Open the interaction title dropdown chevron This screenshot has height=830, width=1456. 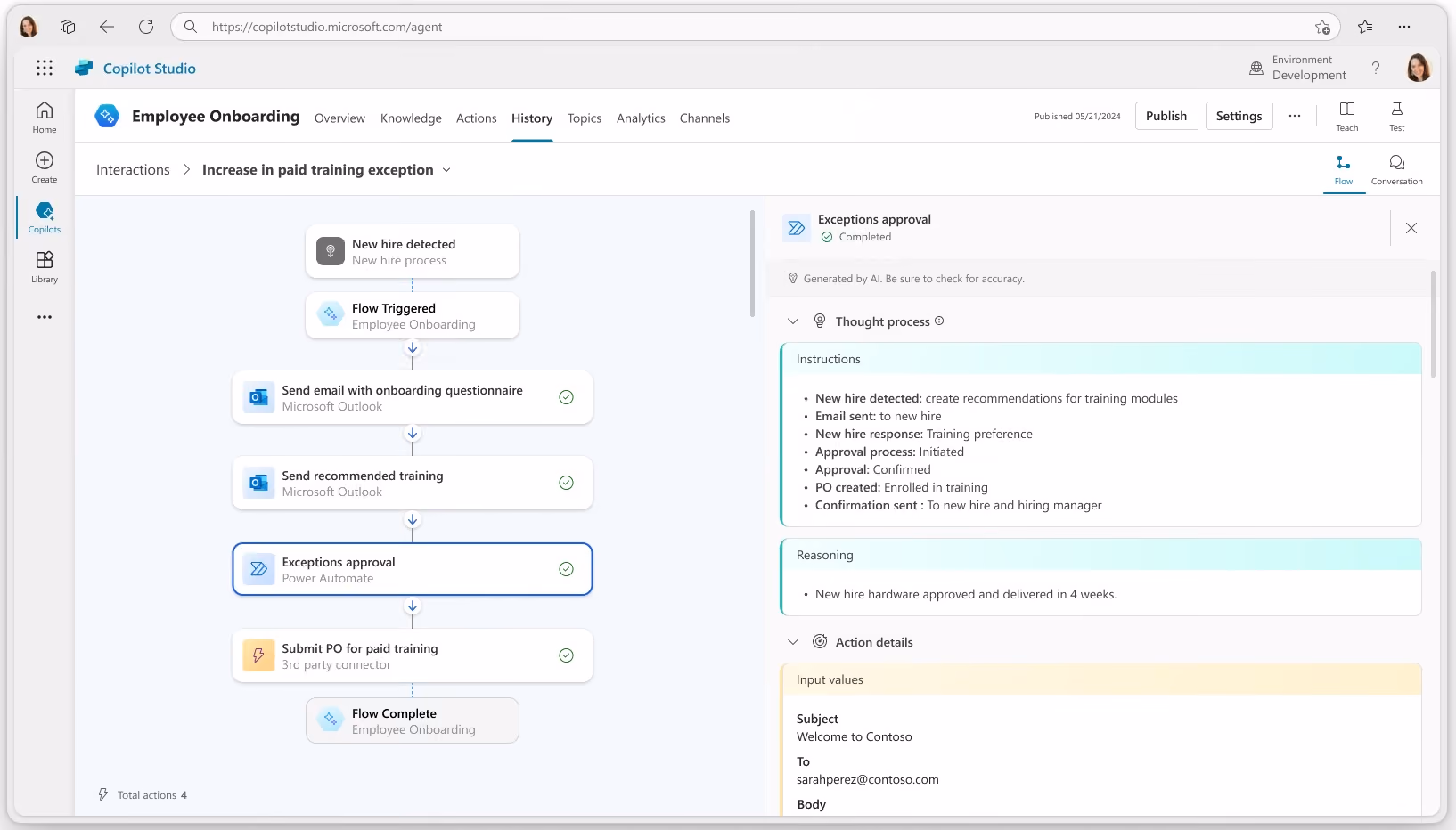point(446,170)
